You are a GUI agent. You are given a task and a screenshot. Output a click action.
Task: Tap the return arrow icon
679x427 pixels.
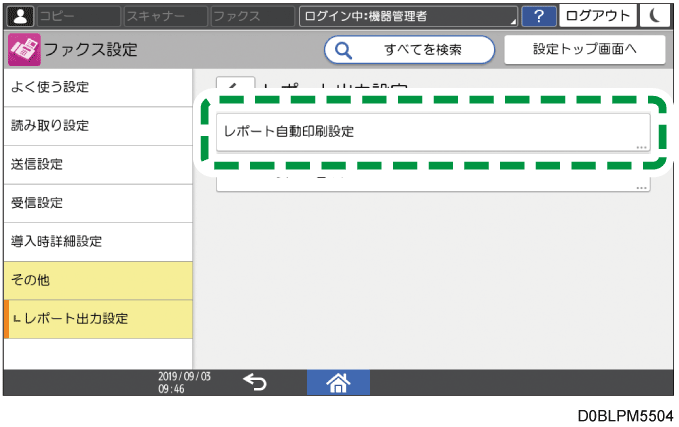tap(255, 382)
